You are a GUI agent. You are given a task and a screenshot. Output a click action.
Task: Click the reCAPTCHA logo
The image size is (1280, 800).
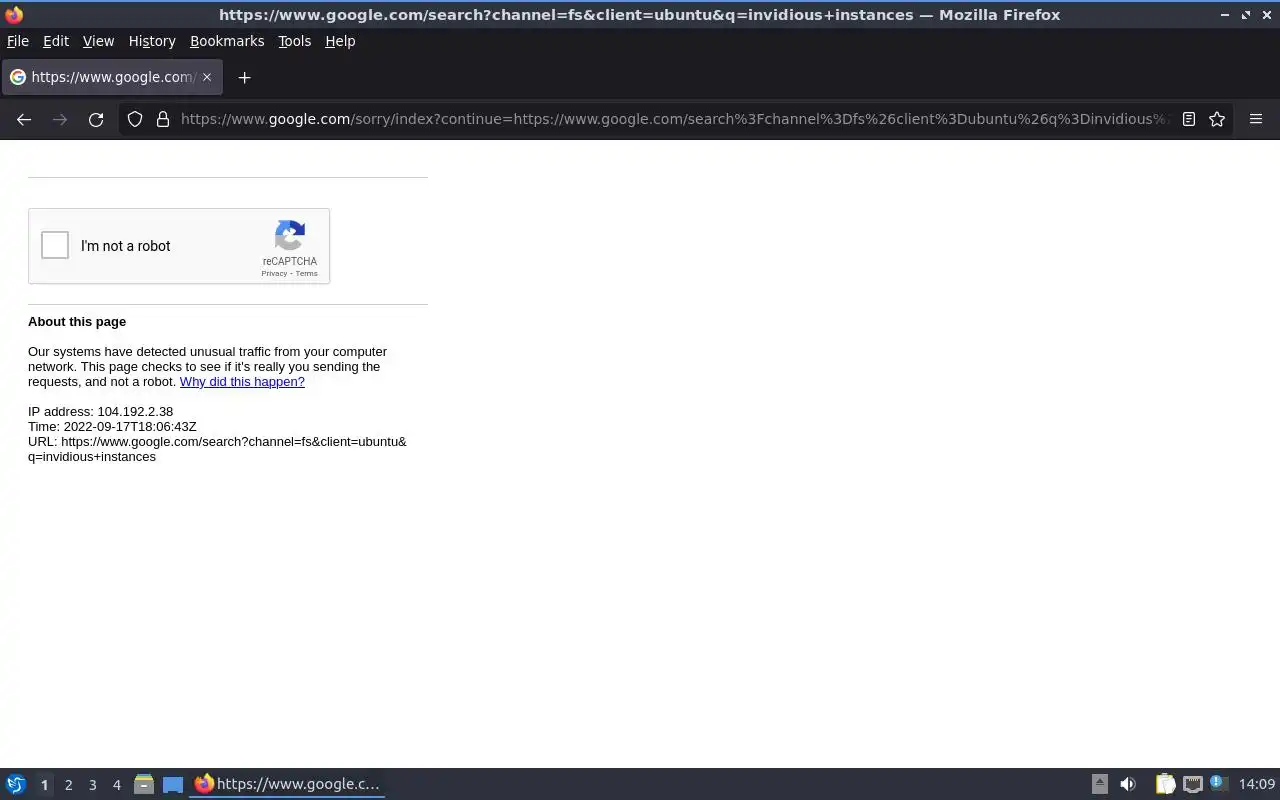[290, 236]
